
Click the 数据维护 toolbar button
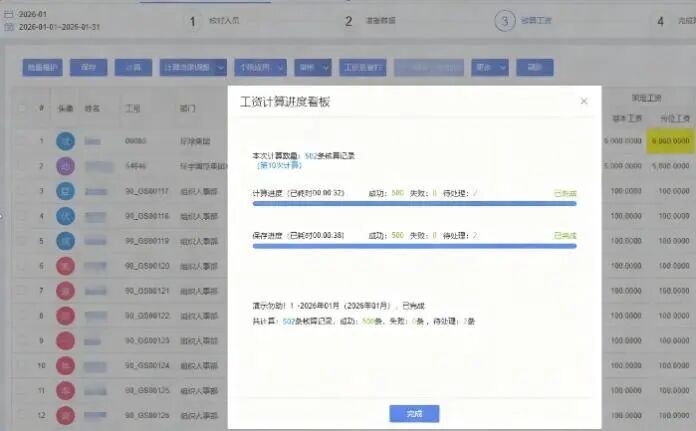[x=42, y=67]
